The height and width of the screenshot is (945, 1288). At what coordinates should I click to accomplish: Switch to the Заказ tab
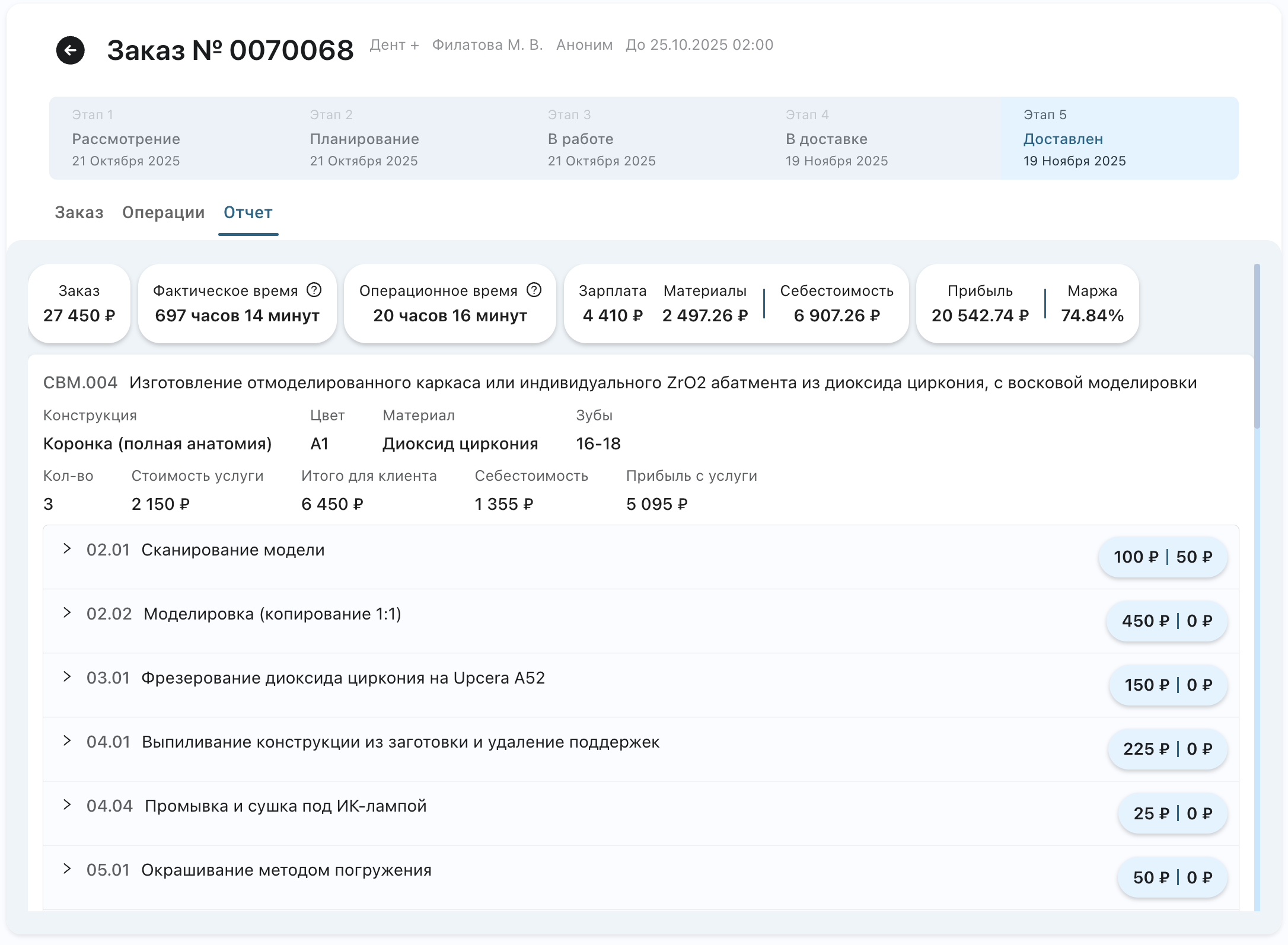click(79, 213)
